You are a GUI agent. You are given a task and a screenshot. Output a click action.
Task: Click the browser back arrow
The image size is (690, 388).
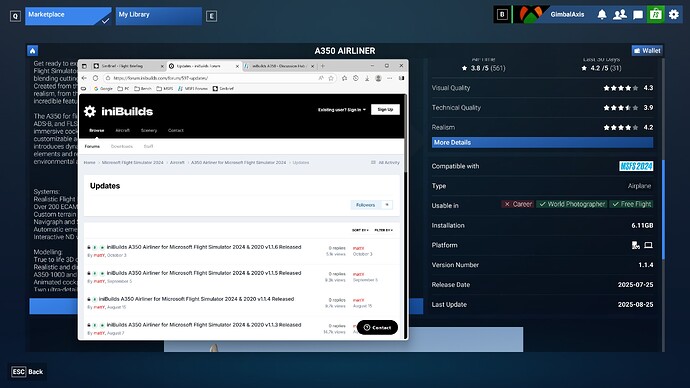84,78
